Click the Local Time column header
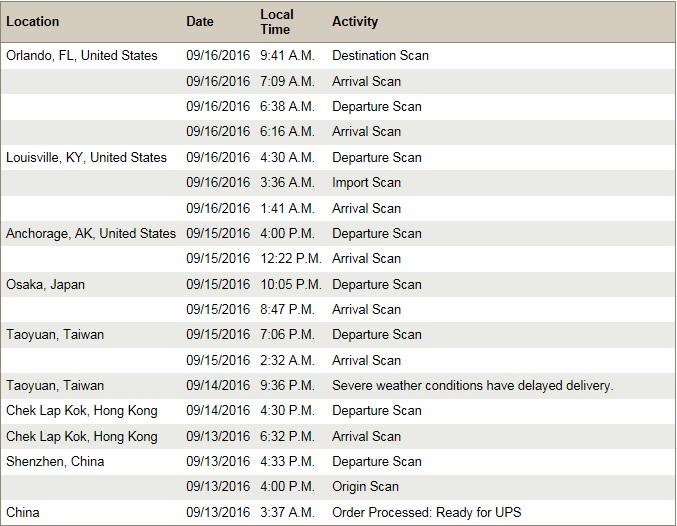 point(277,22)
